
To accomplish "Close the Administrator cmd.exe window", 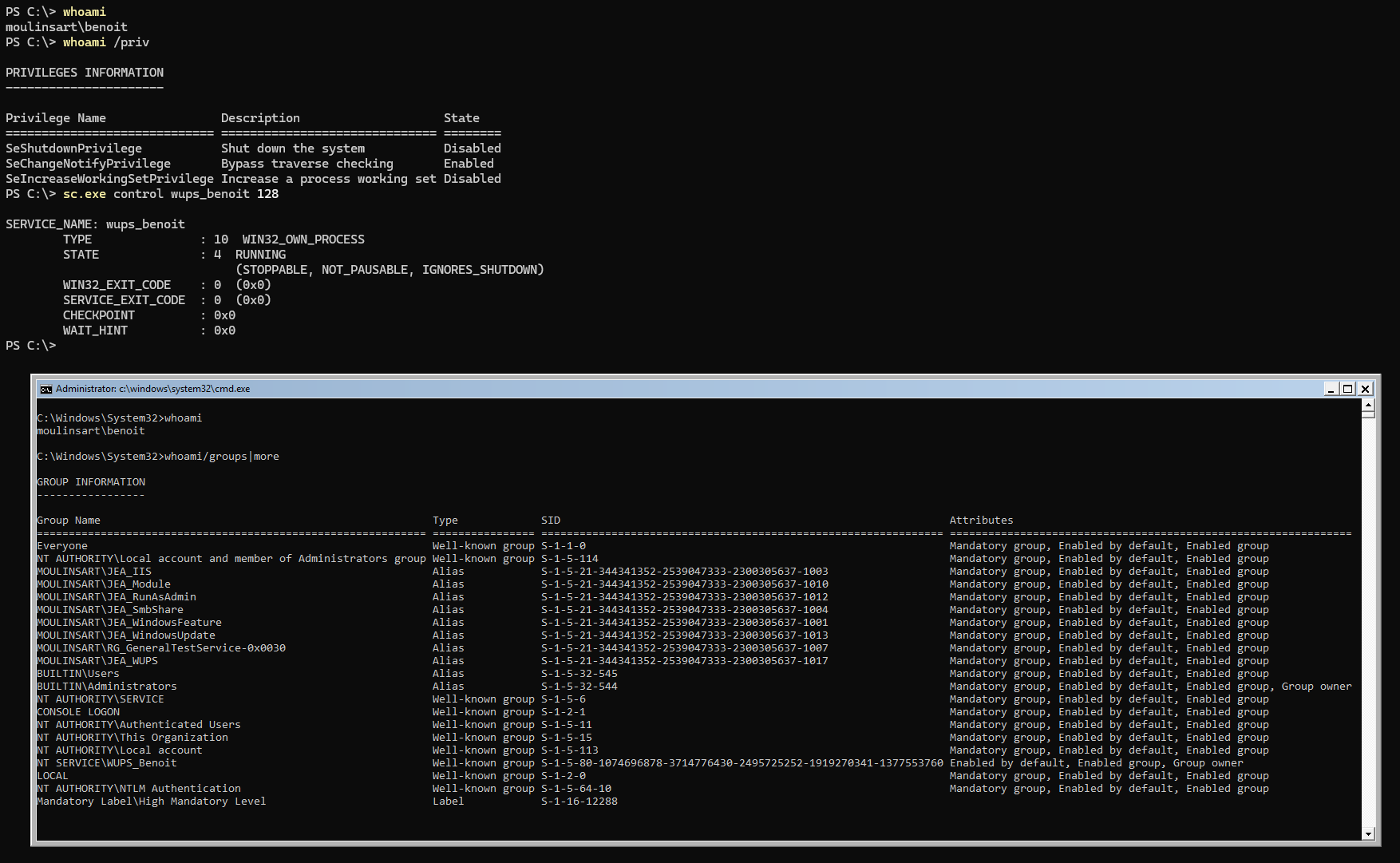I will [x=1366, y=389].
